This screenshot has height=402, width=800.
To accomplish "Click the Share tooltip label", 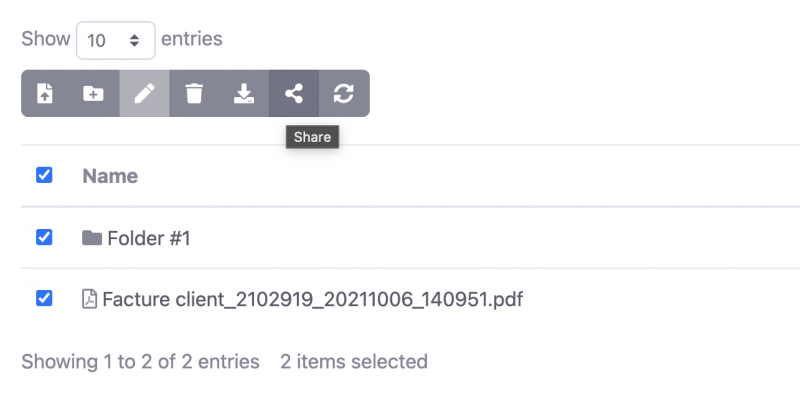I will pos(312,137).
